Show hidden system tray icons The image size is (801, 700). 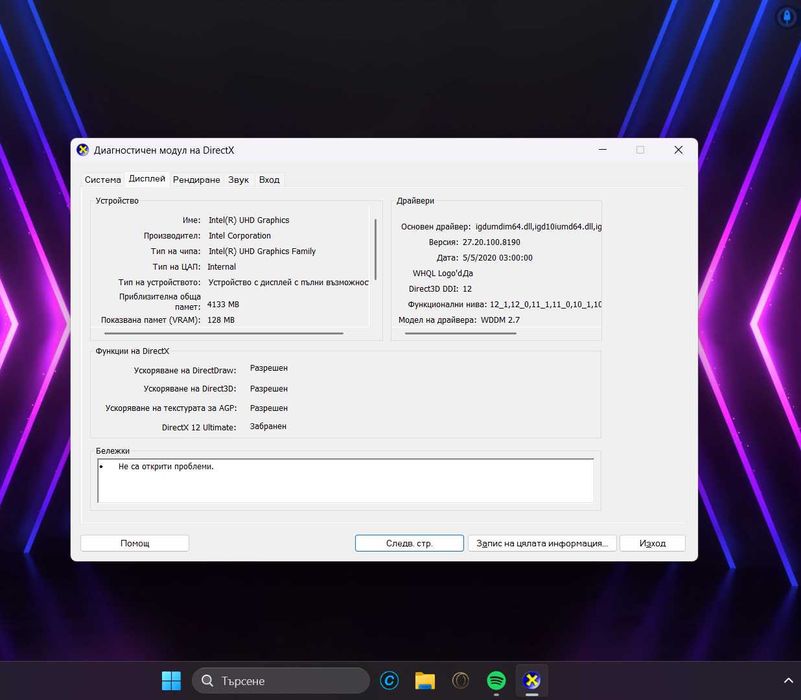tap(788, 681)
